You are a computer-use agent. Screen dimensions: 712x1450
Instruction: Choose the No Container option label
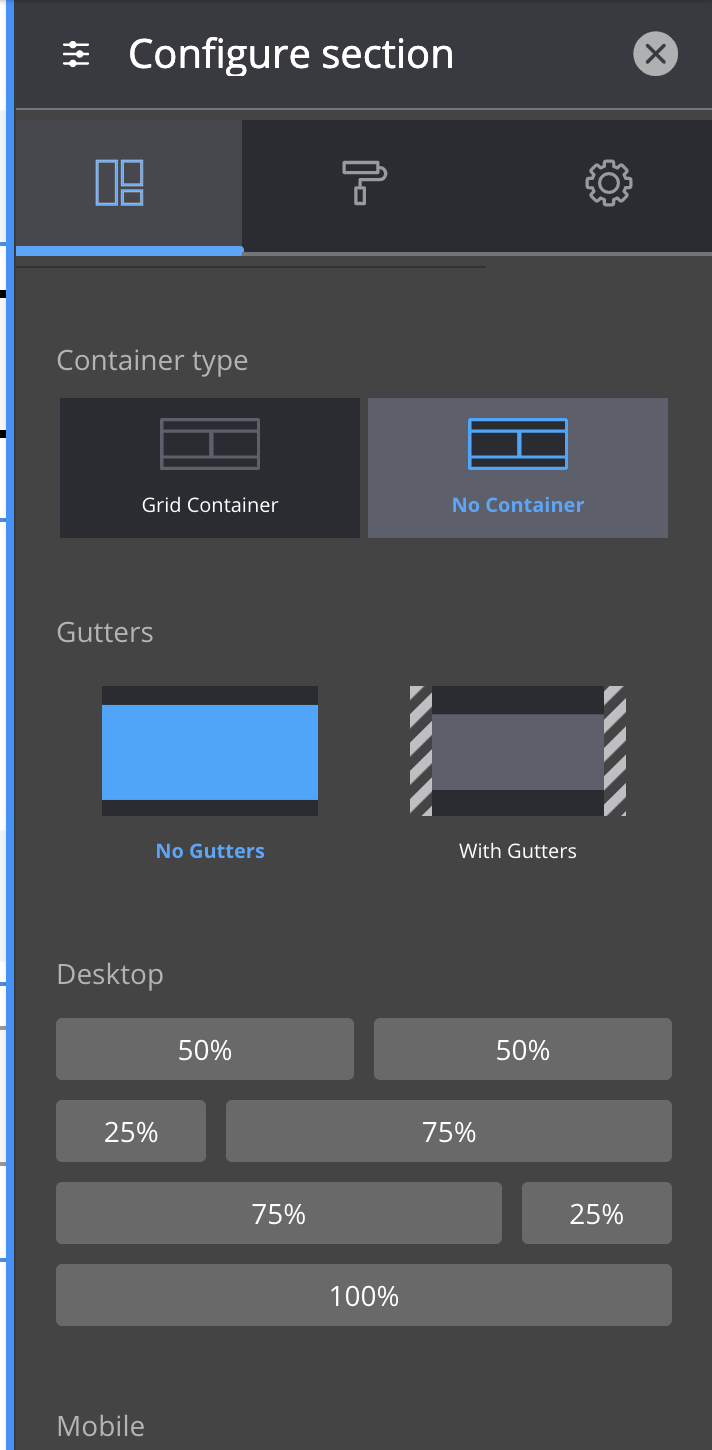[x=518, y=505]
